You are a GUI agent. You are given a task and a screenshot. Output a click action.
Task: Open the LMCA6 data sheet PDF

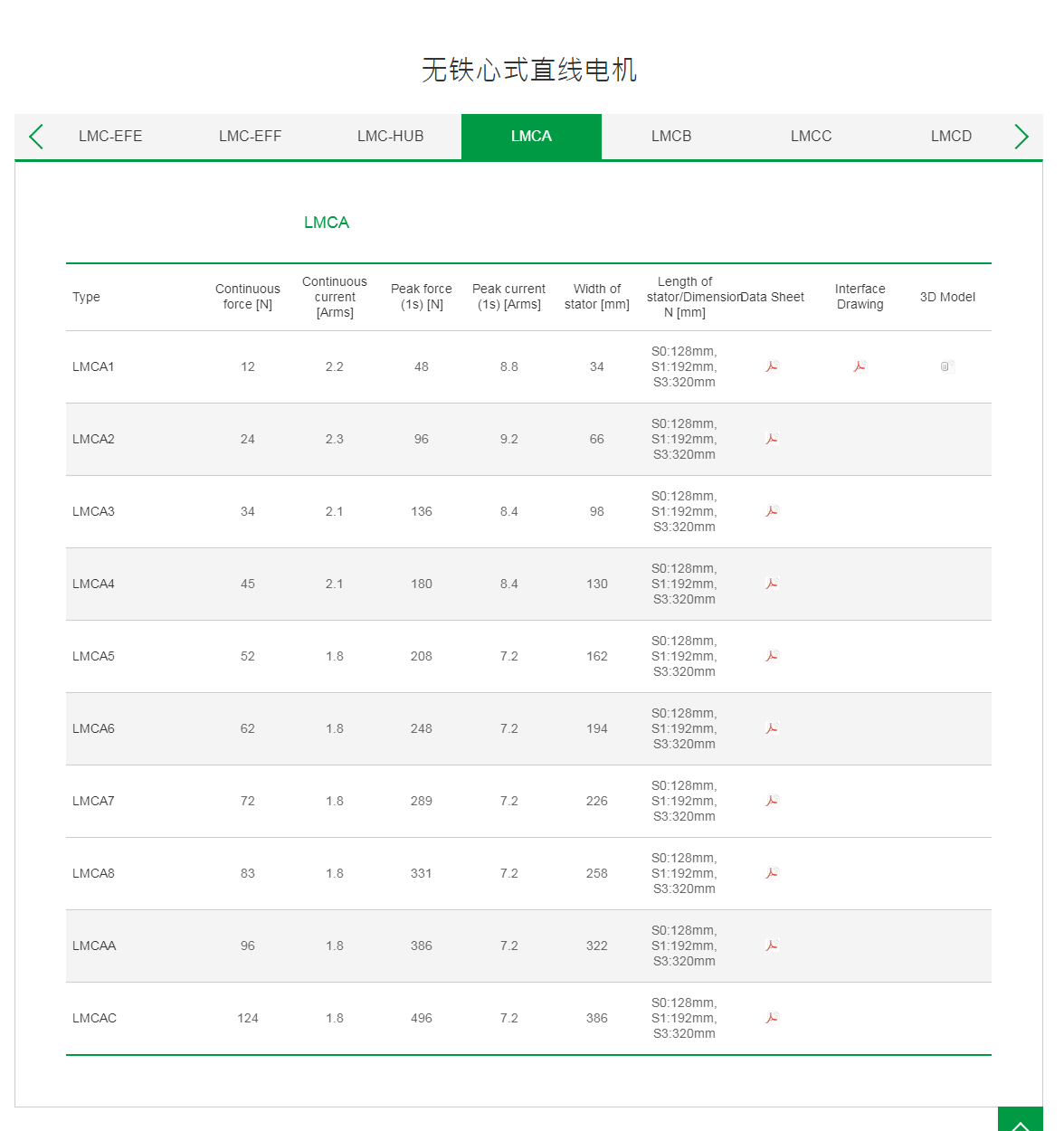(x=772, y=728)
